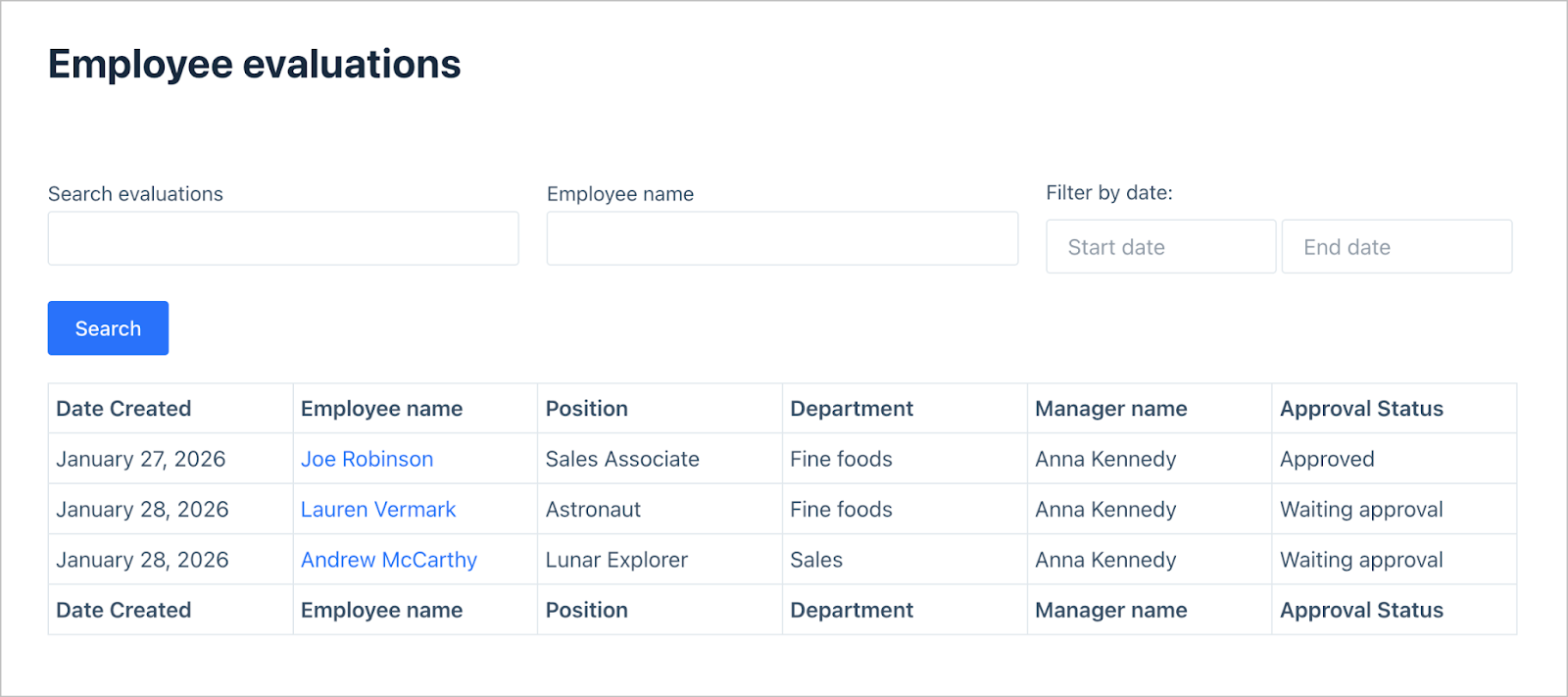Click the End date field

(1396, 246)
